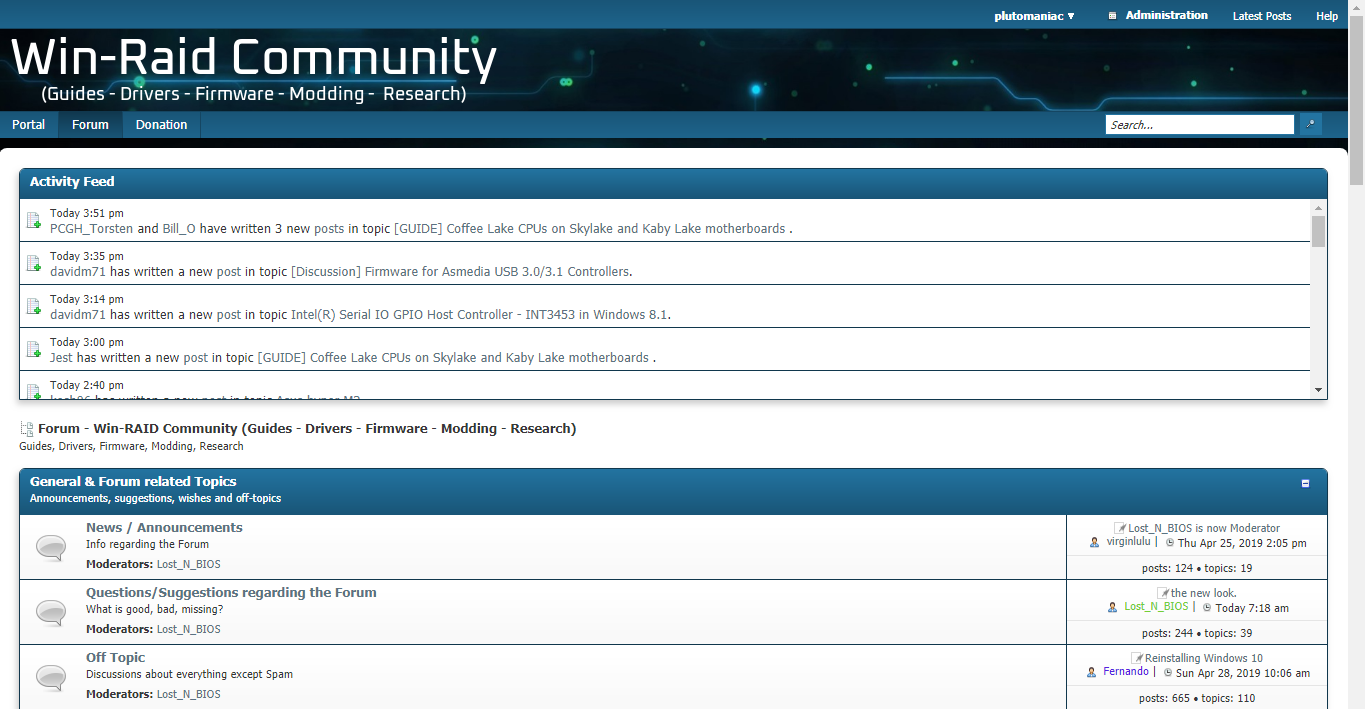Click user icon beside green Lost_N_BIOS
1365x709 pixels.
[x=1113, y=608]
